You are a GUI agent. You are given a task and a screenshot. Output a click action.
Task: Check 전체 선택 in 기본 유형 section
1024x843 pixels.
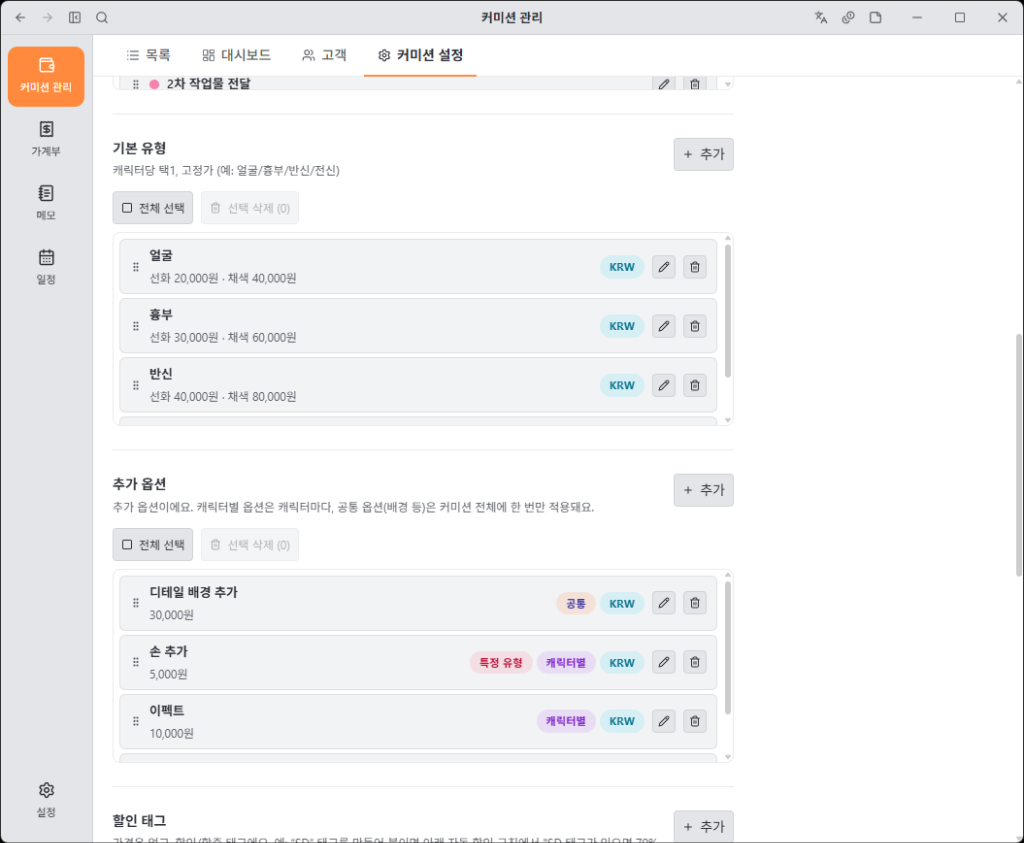pyautogui.click(x=153, y=208)
